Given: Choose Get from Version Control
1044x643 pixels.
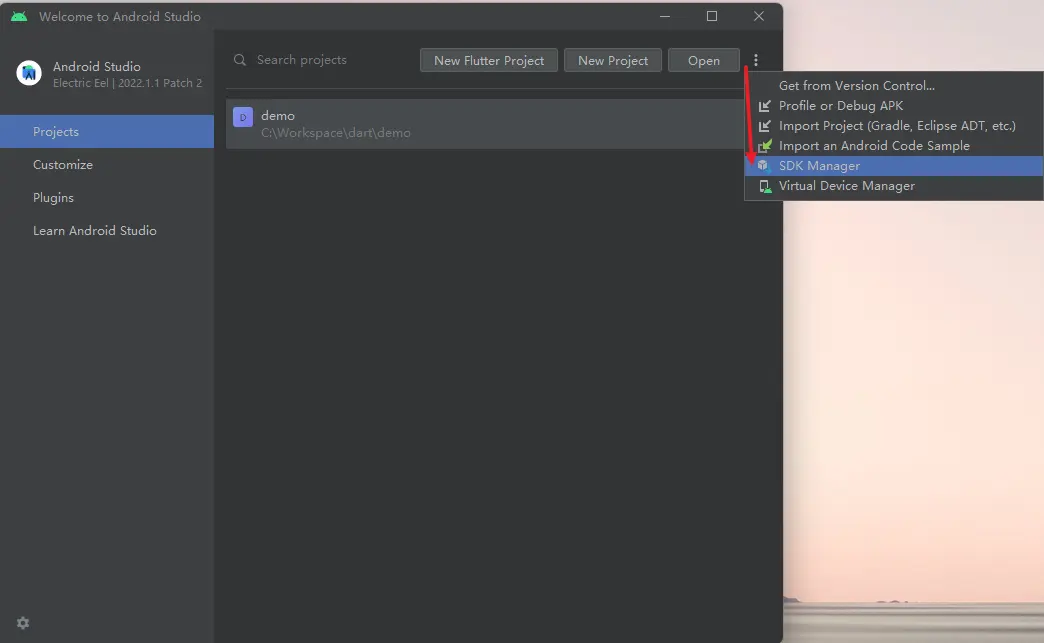Looking at the screenshot, I should pos(894,86).
